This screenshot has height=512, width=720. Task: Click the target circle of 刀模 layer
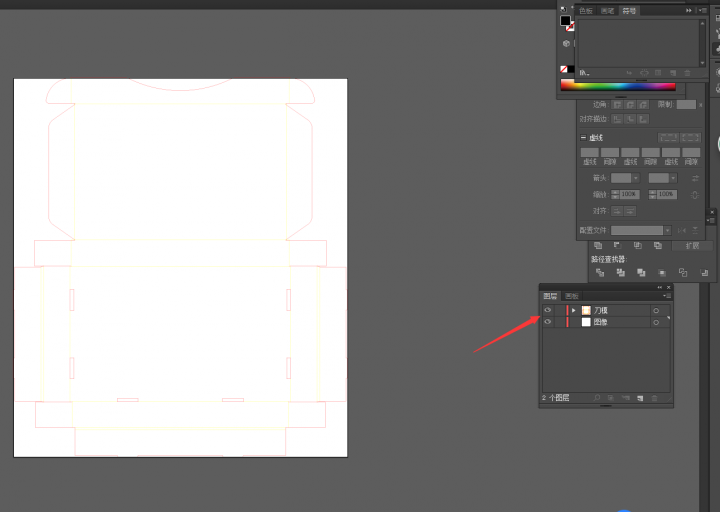pos(656,310)
